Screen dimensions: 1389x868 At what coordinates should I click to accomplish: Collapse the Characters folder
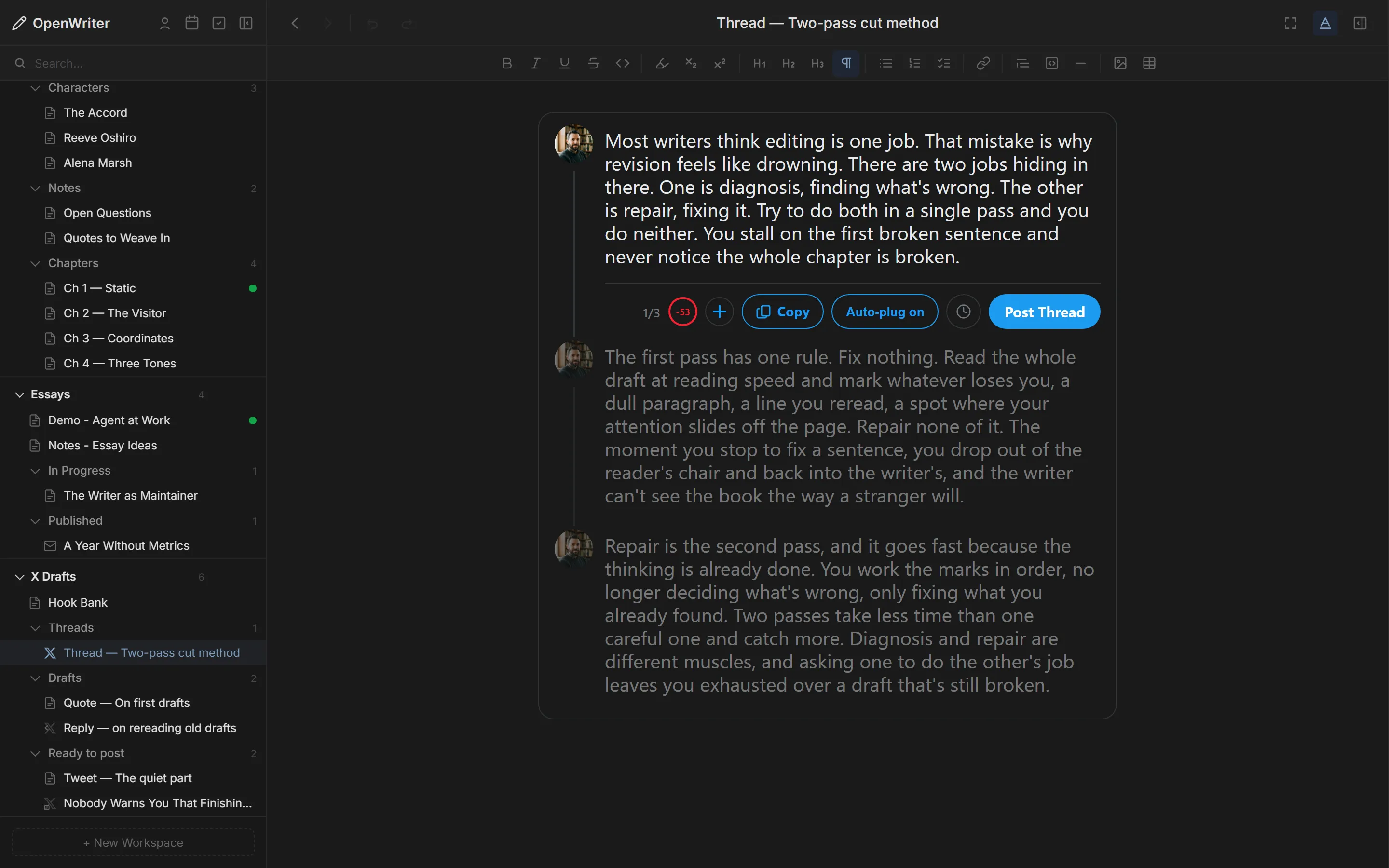(35, 88)
